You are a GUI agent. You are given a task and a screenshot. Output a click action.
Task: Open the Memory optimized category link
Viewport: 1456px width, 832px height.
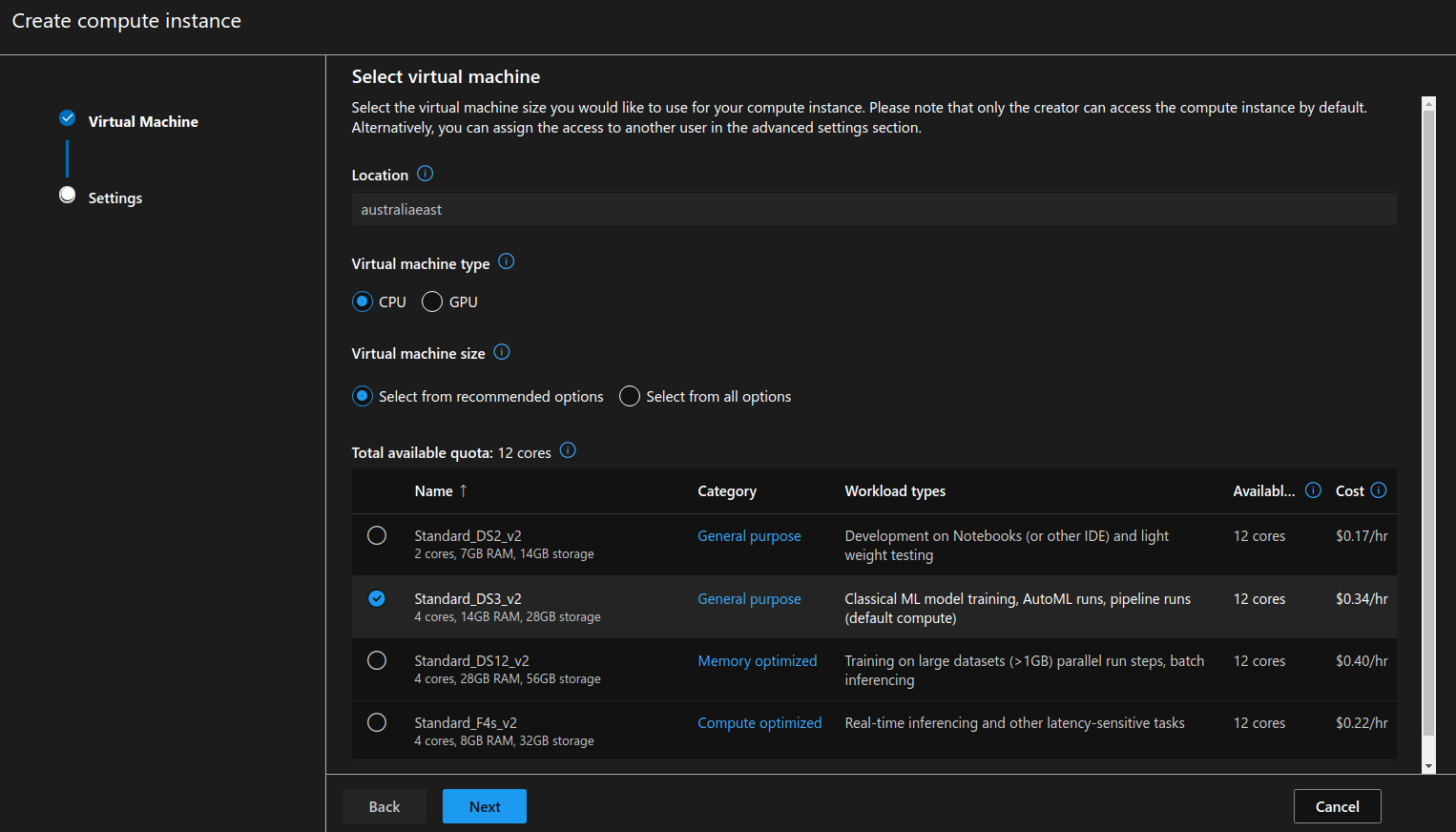coord(757,660)
